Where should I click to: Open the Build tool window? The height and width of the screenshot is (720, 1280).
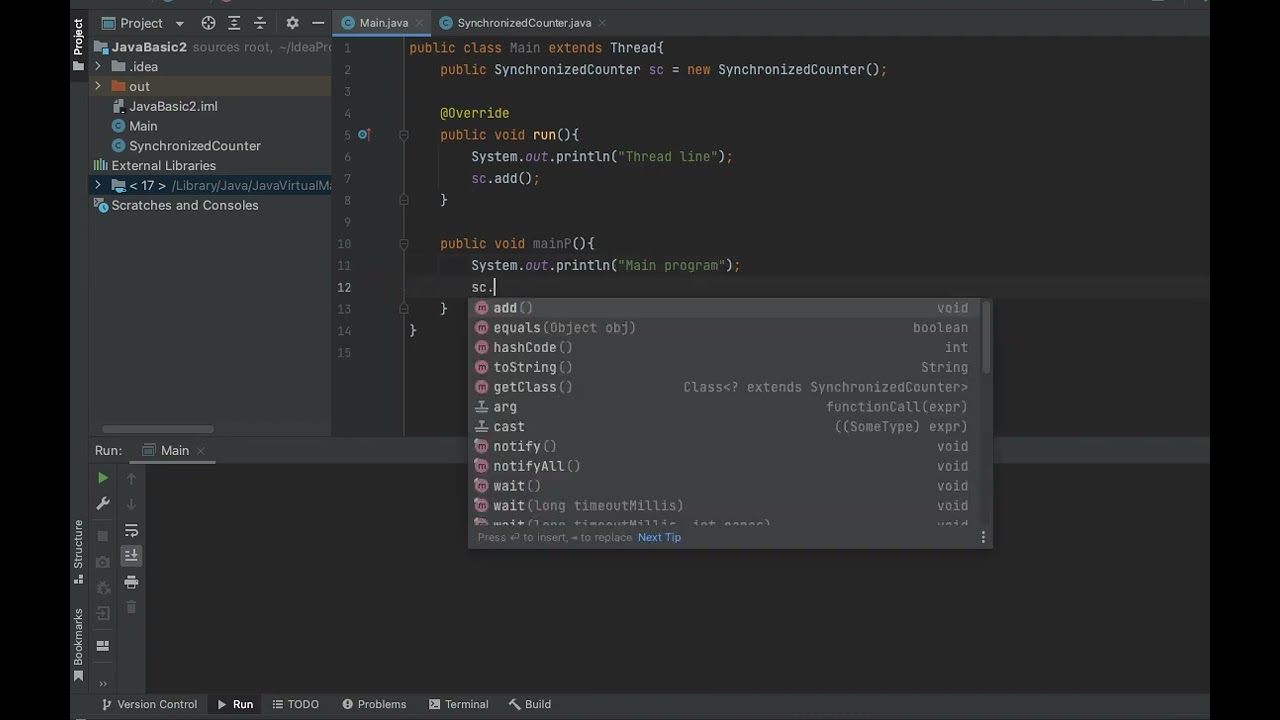point(529,705)
